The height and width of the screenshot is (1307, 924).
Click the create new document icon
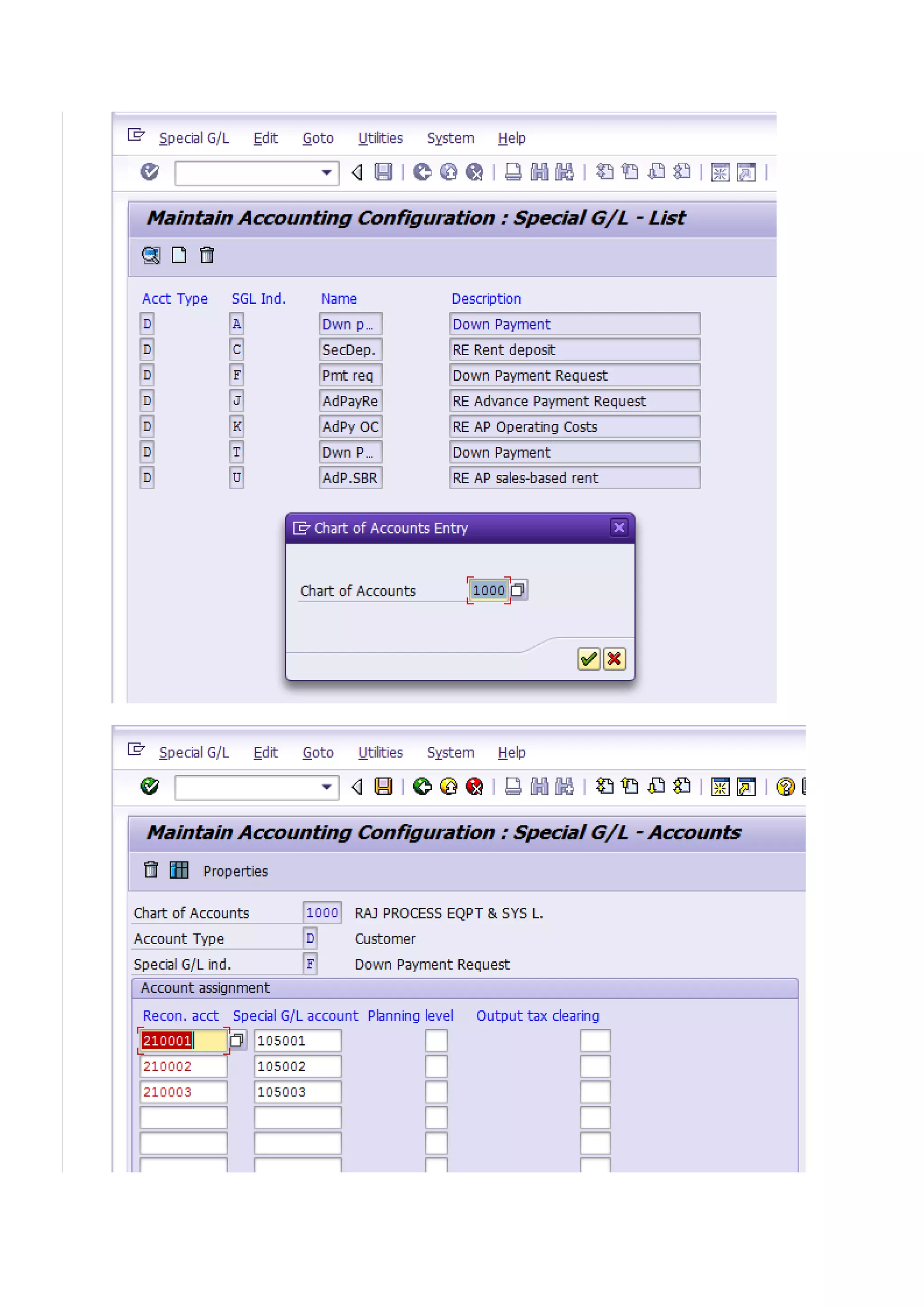pyautogui.click(x=179, y=255)
